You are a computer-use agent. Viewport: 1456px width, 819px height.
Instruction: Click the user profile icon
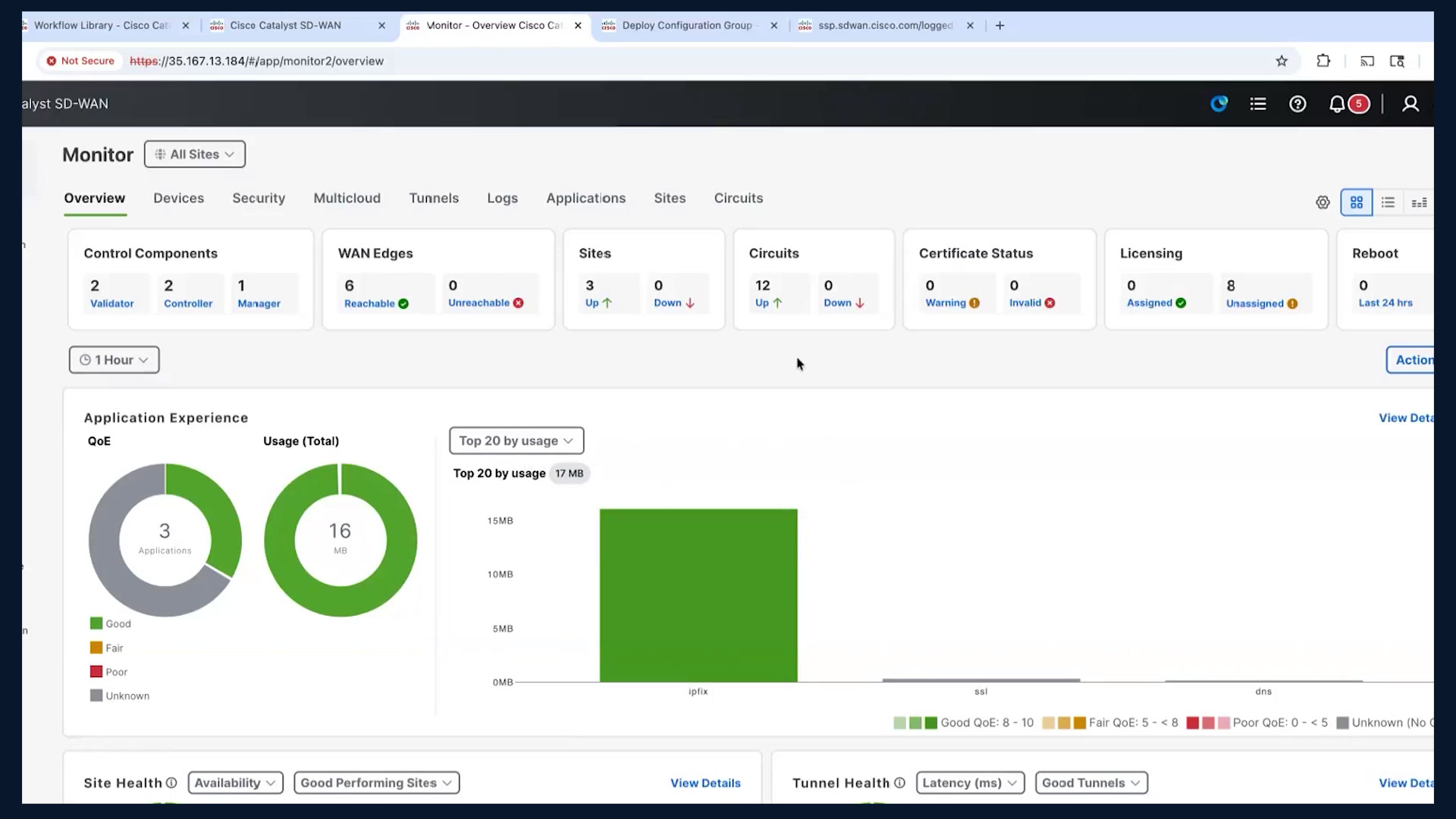1410,104
